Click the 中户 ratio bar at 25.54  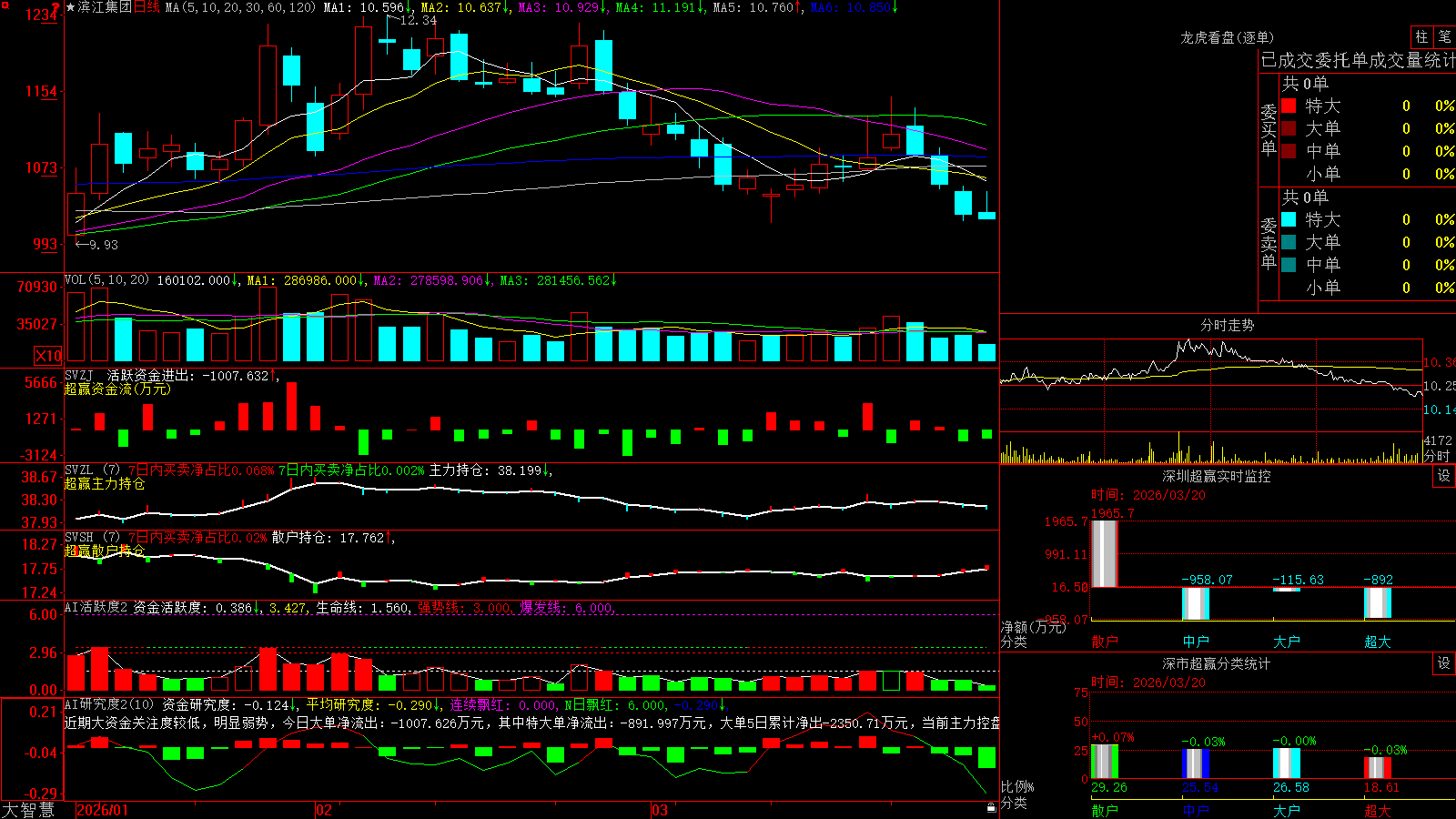pyautogui.click(x=1195, y=763)
